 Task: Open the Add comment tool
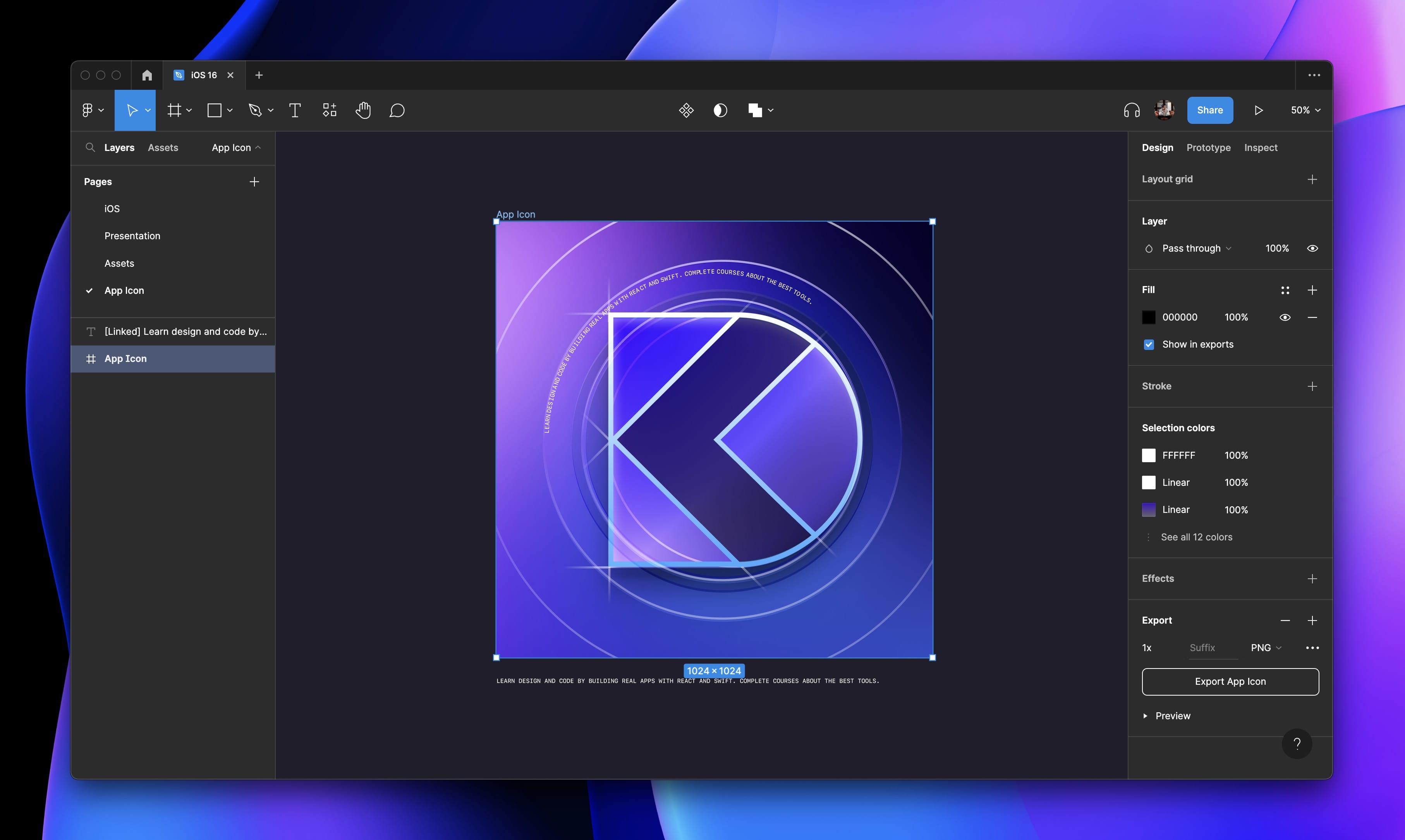[397, 110]
